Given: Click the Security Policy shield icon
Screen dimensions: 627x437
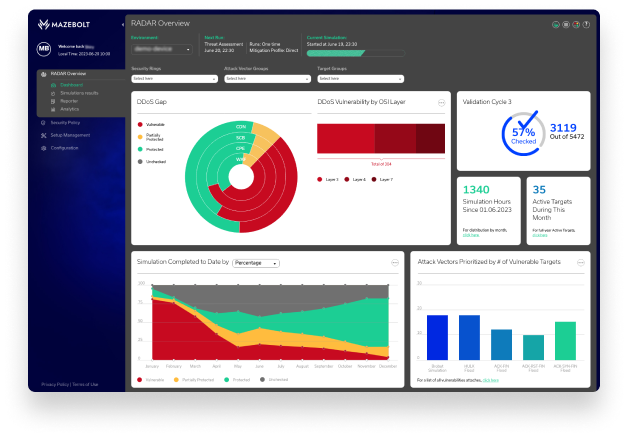Looking at the screenshot, I should [x=43, y=122].
